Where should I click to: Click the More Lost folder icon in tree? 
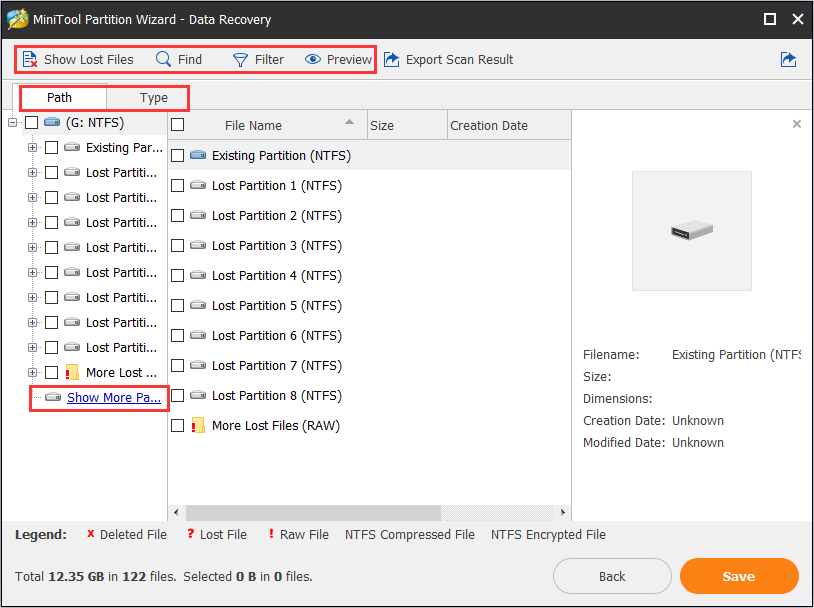(72, 372)
